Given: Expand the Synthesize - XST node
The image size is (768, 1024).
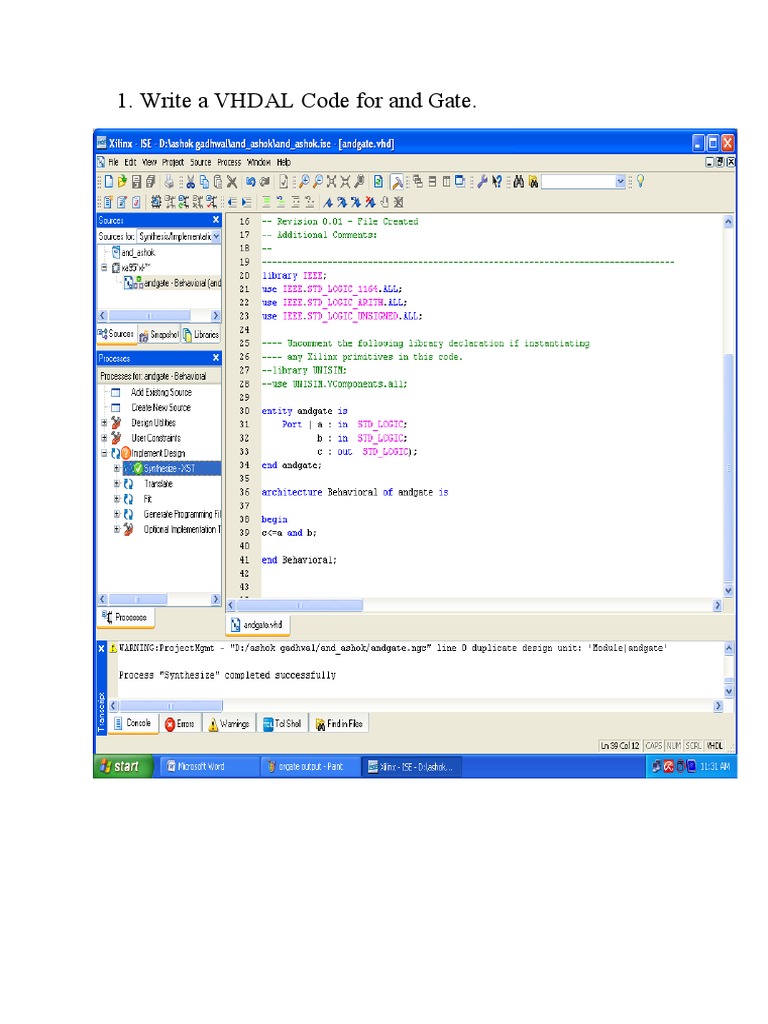Looking at the screenshot, I should (117, 468).
